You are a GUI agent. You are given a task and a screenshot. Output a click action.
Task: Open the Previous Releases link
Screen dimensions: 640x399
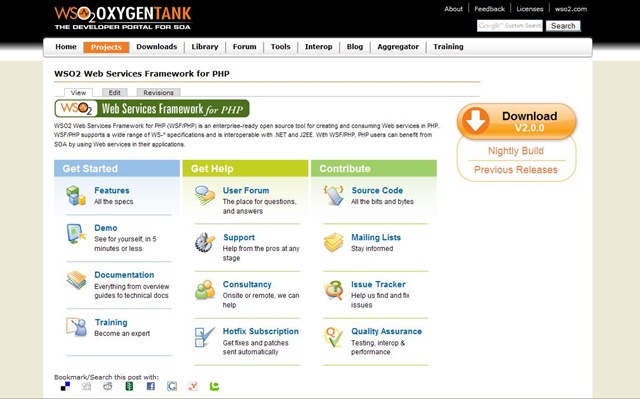click(x=516, y=170)
